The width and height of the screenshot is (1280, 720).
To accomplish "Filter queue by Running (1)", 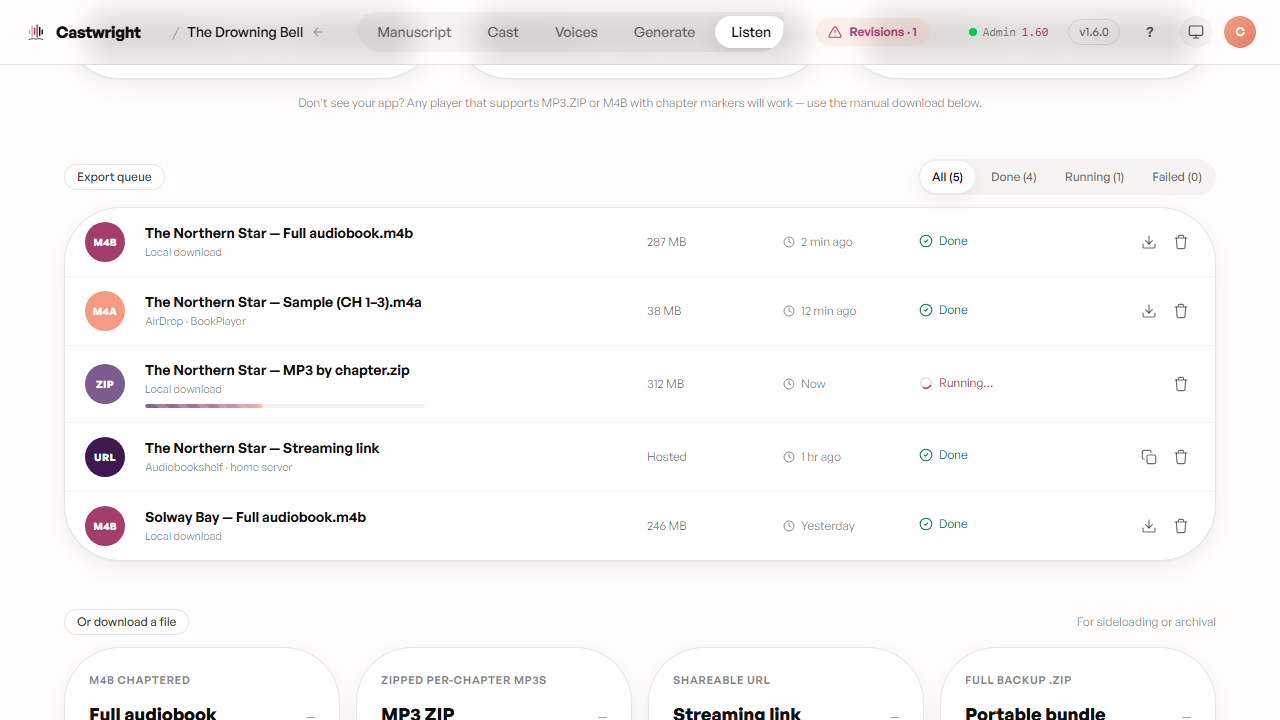I will [1094, 177].
